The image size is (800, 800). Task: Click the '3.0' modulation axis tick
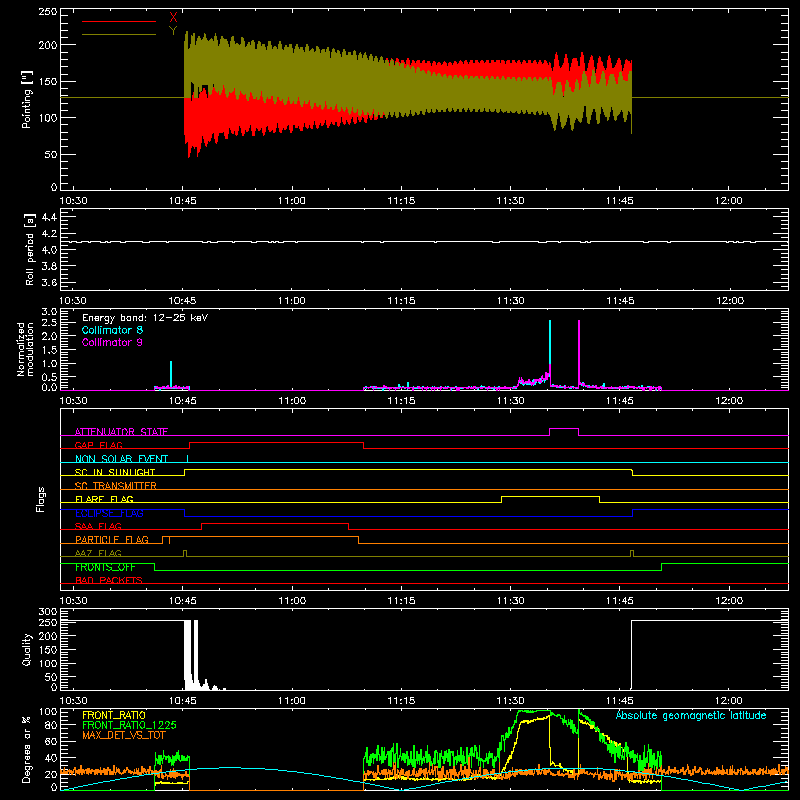[49, 312]
